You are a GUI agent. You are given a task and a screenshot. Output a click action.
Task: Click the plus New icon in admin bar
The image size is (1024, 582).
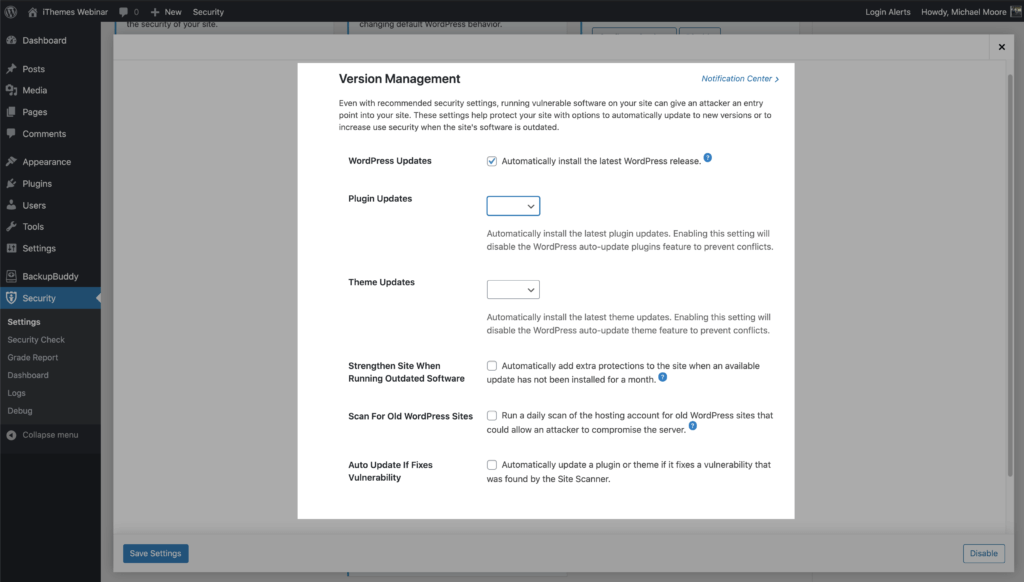155,12
